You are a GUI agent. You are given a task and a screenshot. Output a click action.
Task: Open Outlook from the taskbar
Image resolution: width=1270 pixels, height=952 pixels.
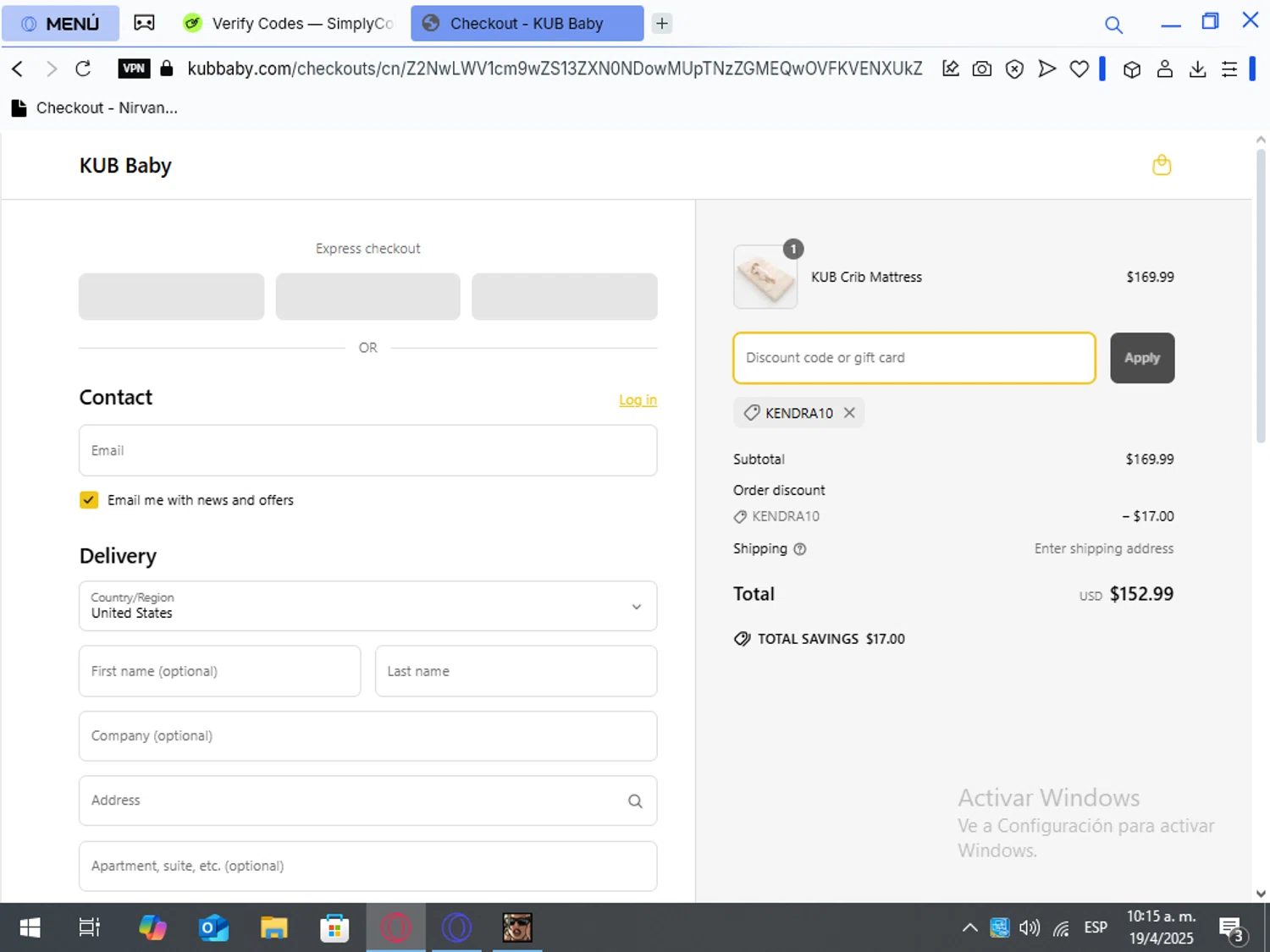pos(213,928)
